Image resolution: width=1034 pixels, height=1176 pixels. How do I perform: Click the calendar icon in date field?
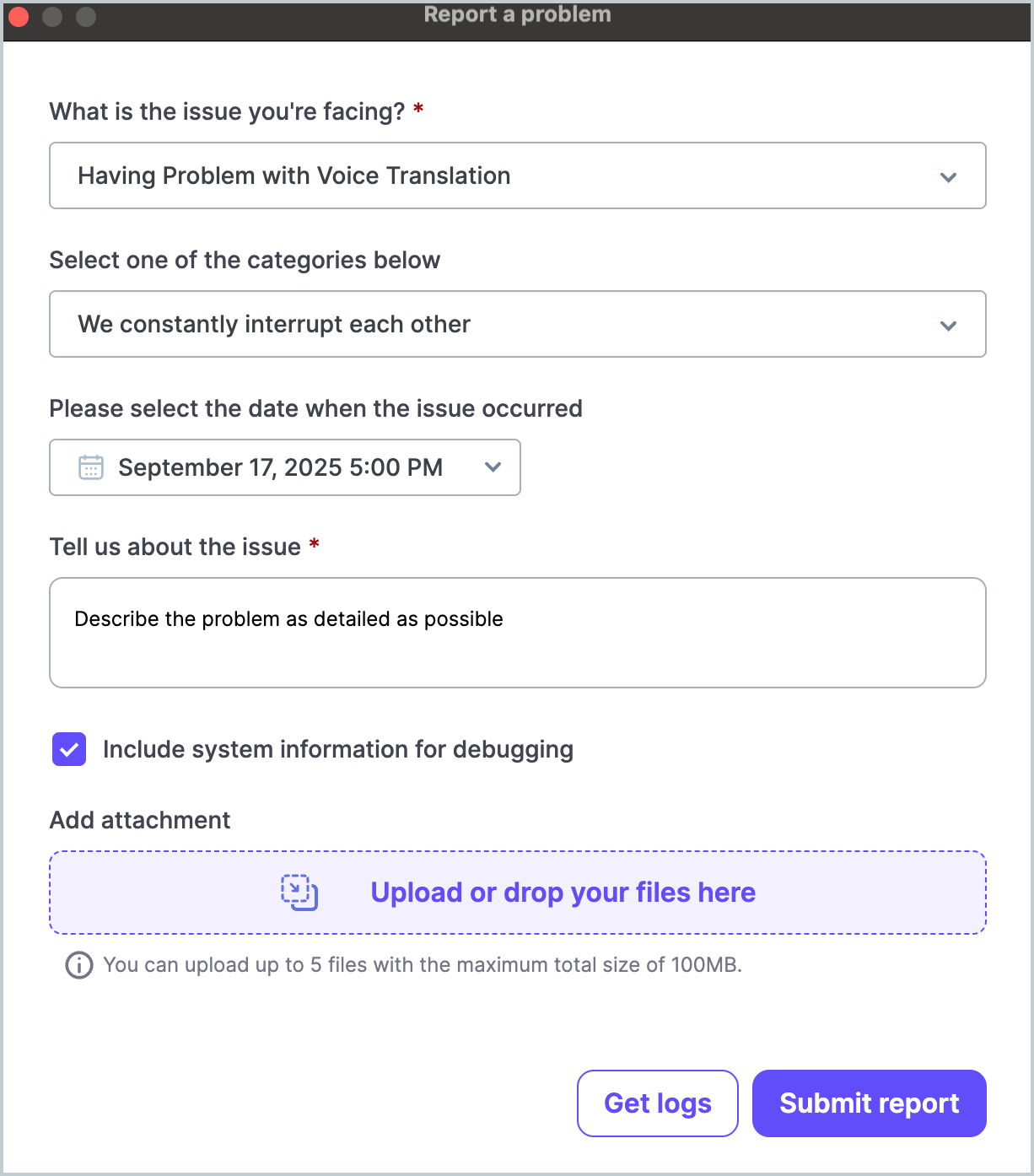pos(91,467)
